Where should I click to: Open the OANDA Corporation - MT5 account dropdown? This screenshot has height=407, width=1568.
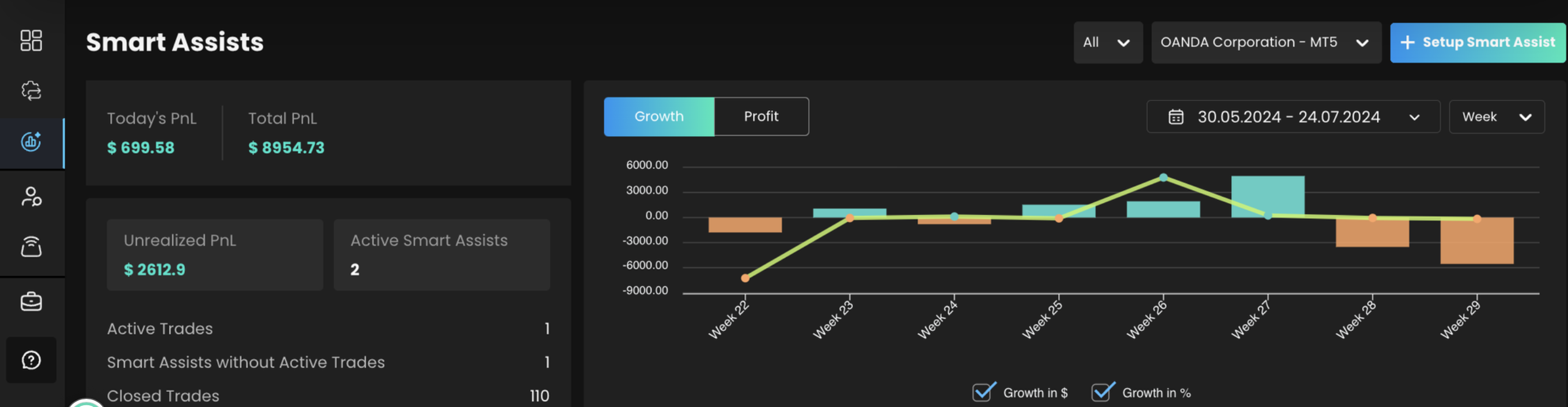point(1265,43)
